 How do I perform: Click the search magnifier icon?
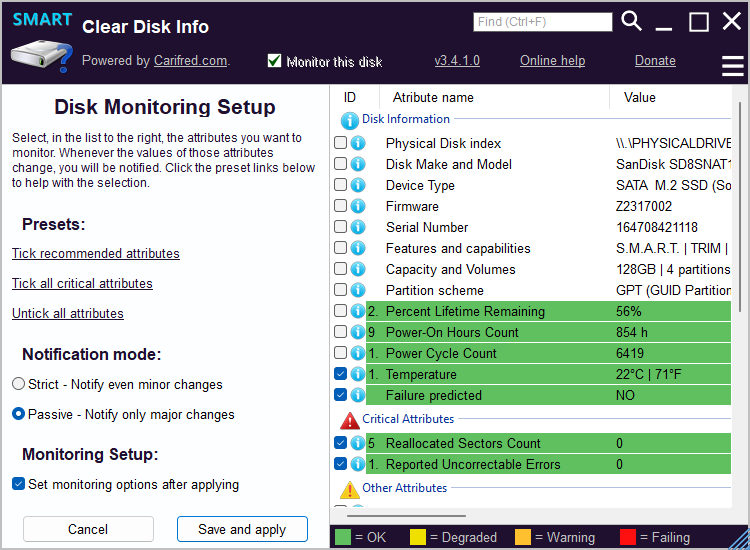click(x=631, y=21)
